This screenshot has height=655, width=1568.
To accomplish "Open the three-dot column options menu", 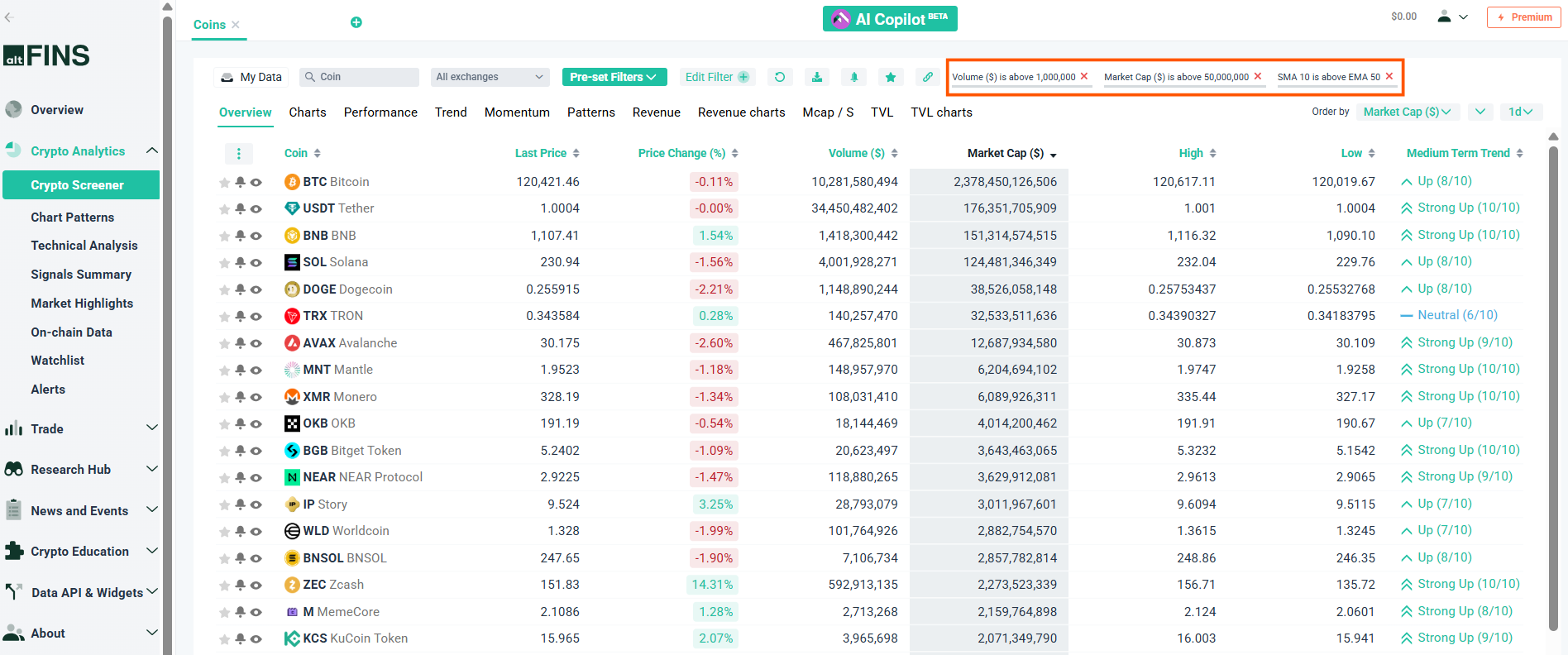I will click(238, 154).
